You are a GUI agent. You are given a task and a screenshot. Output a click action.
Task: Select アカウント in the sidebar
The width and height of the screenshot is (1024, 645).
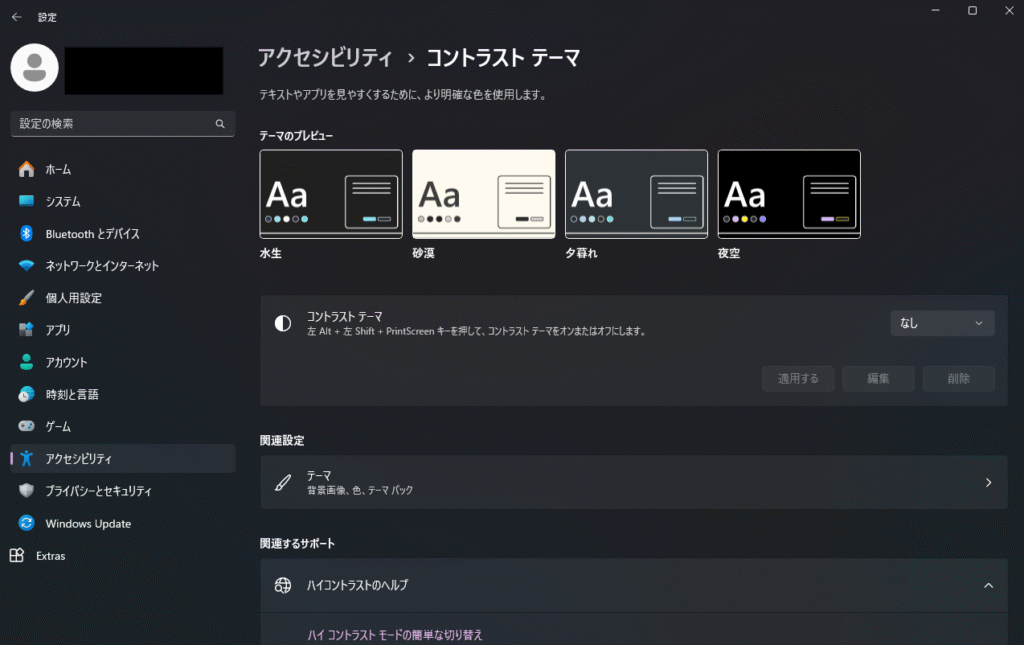(x=66, y=362)
